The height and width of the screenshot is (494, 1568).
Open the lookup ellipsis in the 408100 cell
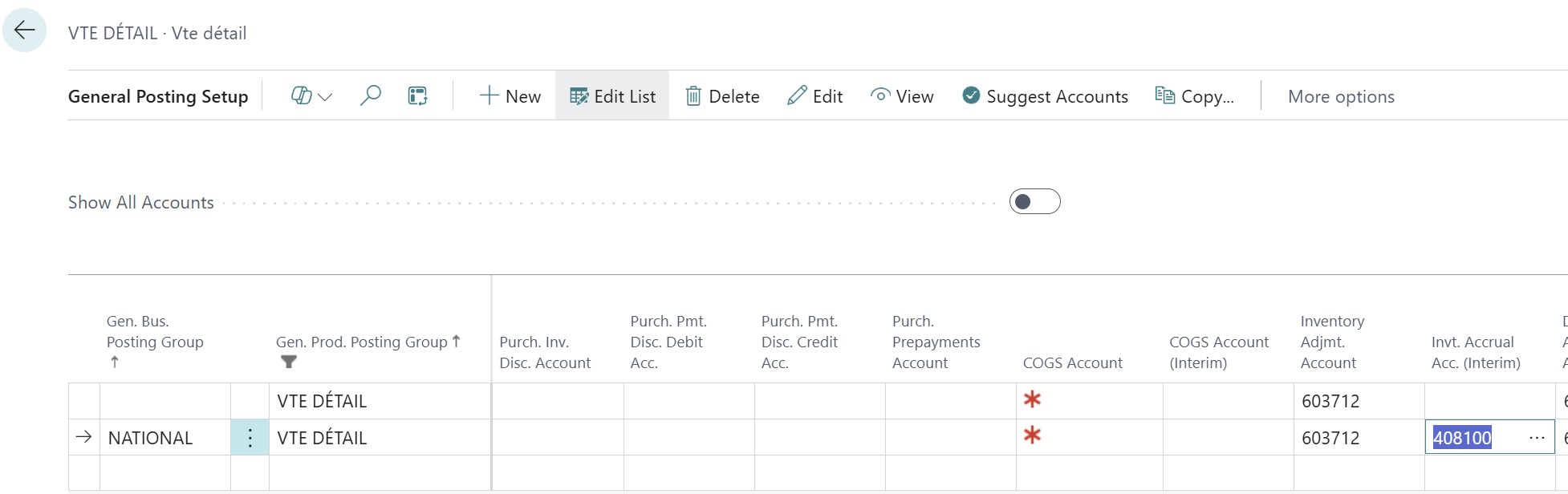[1537, 438]
